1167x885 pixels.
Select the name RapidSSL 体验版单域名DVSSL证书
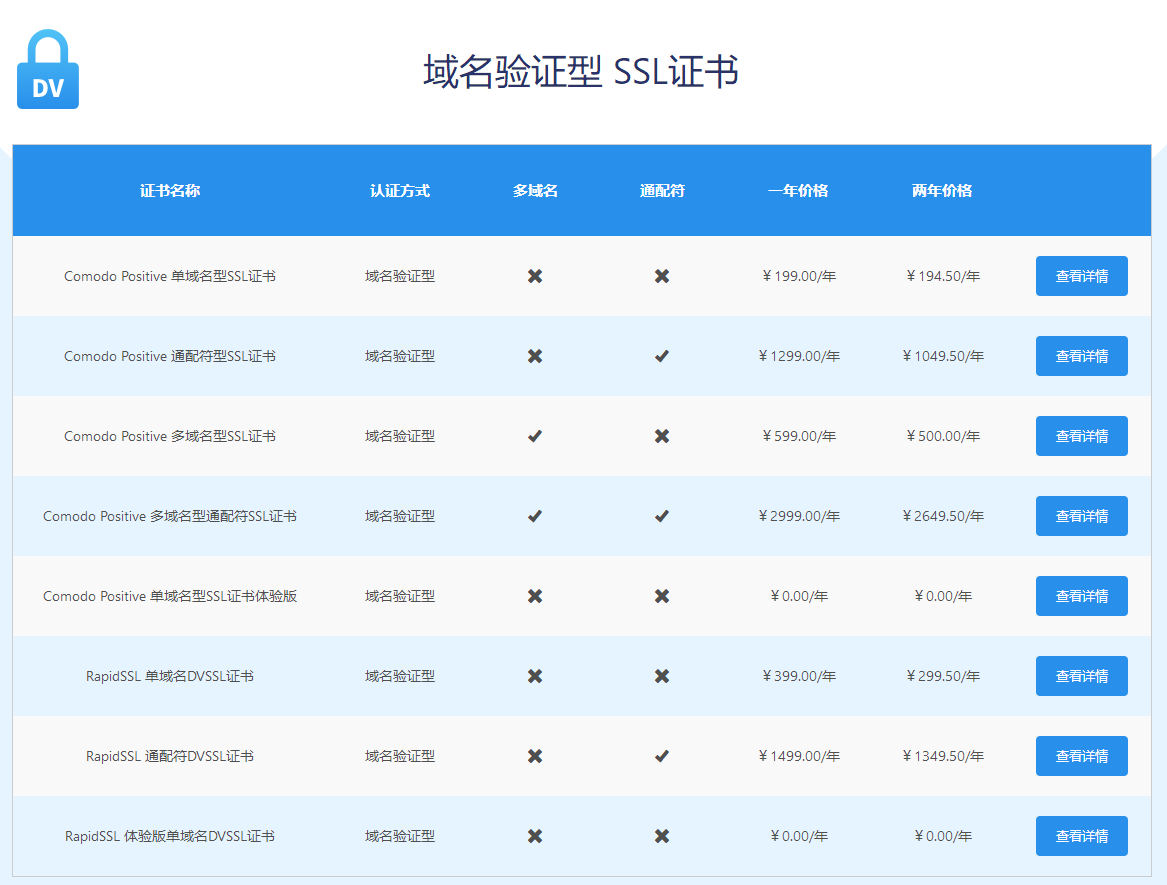coord(170,837)
